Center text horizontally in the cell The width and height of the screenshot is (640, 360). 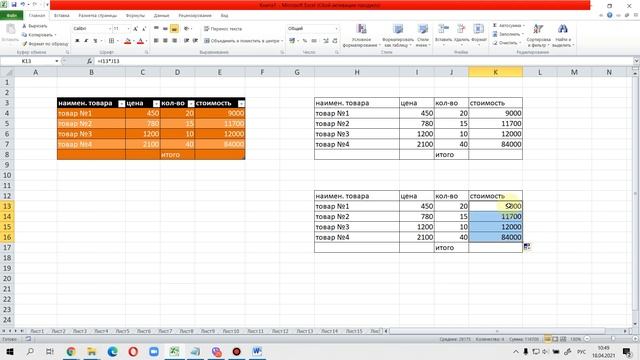(165, 41)
